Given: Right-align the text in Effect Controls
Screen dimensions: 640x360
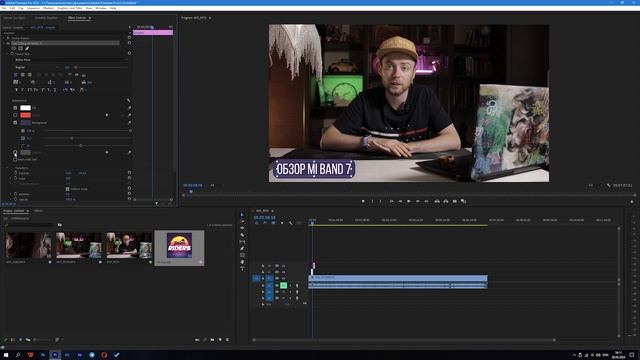Looking at the screenshot, I should click(29, 75).
